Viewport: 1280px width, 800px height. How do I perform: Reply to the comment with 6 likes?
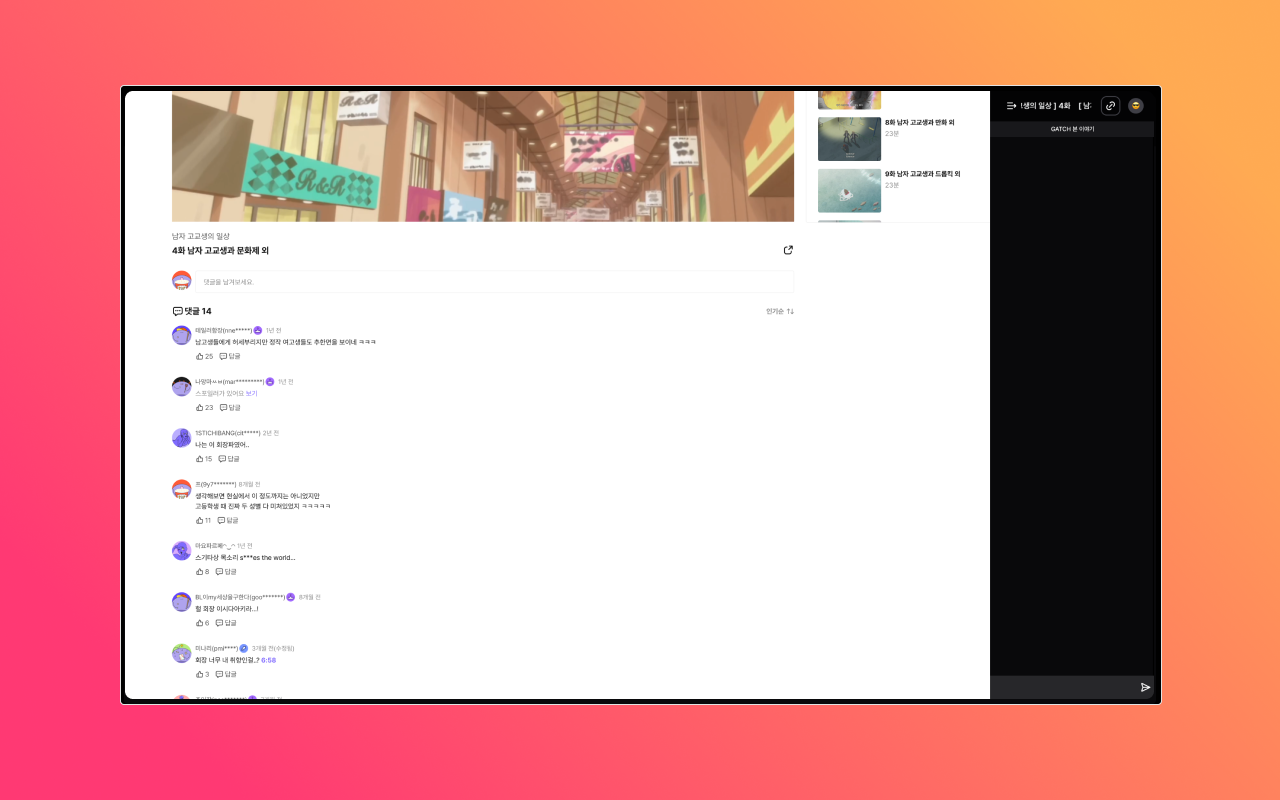point(226,622)
